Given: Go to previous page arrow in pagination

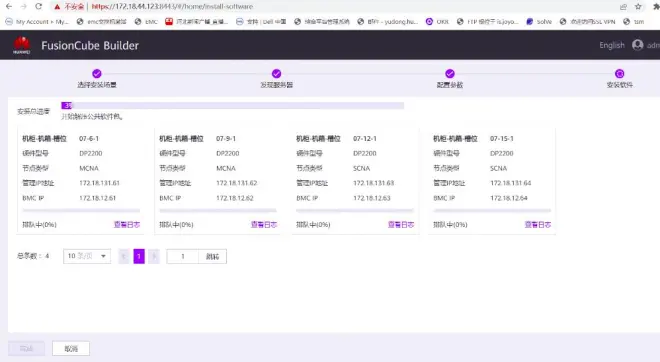Looking at the screenshot, I should pos(124,256).
